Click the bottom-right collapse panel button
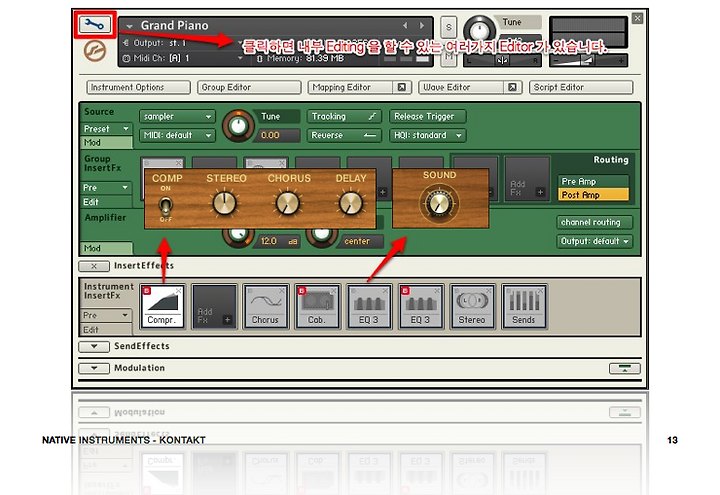The width and height of the screenshot is (720, 495). click(624, 368)
